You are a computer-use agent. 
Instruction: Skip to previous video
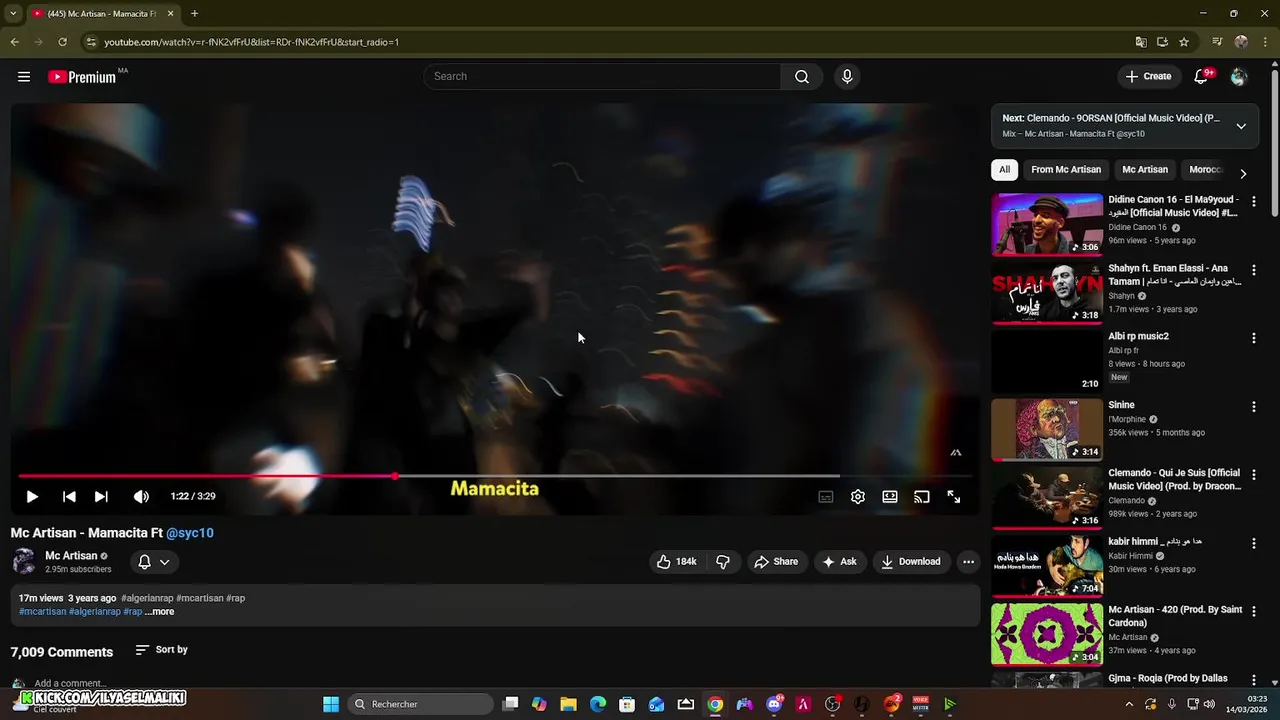pyautogui.click(x=69, y=496)
